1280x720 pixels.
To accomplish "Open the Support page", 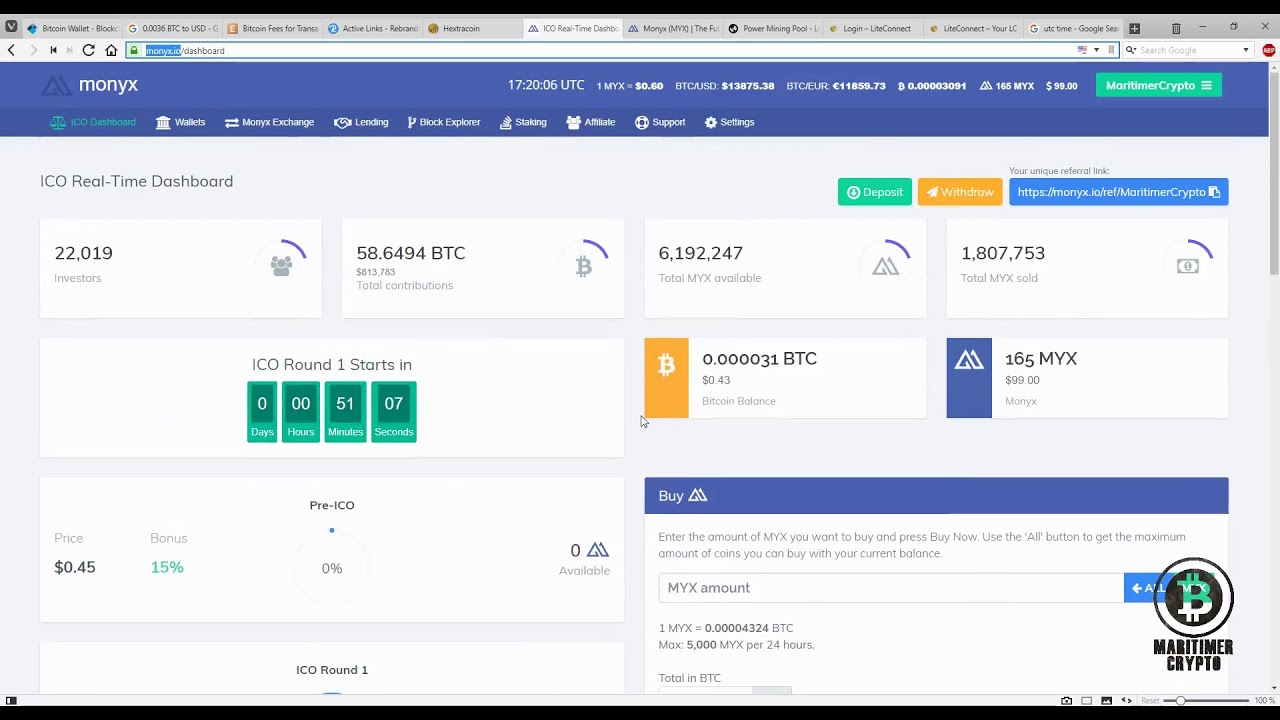I will click(660, 122).
